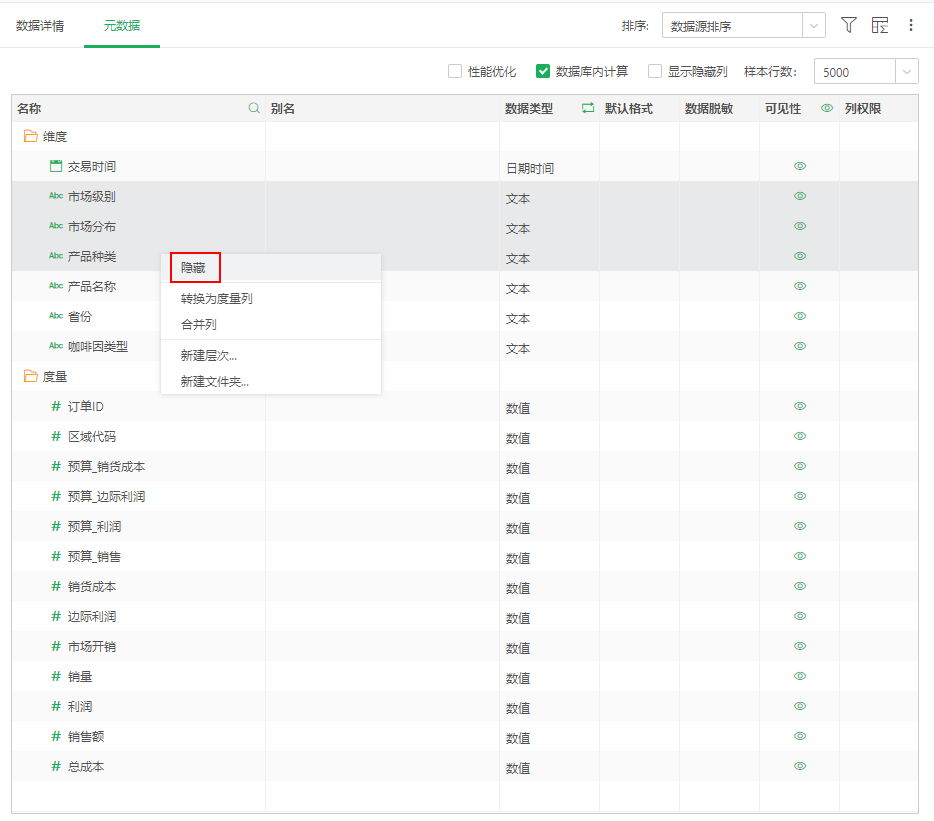Open the 排序 数据源排序 dropdown

pyautogui.click(x=743, y=26)
